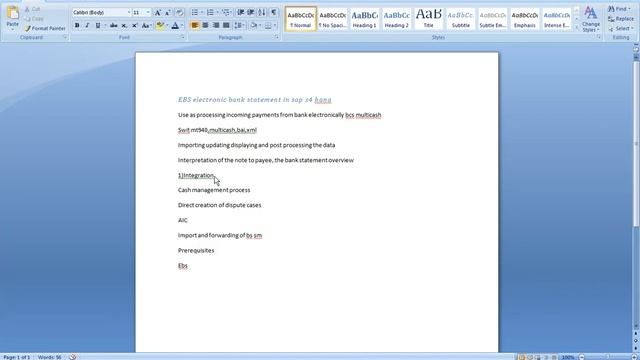Click the Shading paint bucket icon
Screen dimensions: 640x360
(253, 25)
